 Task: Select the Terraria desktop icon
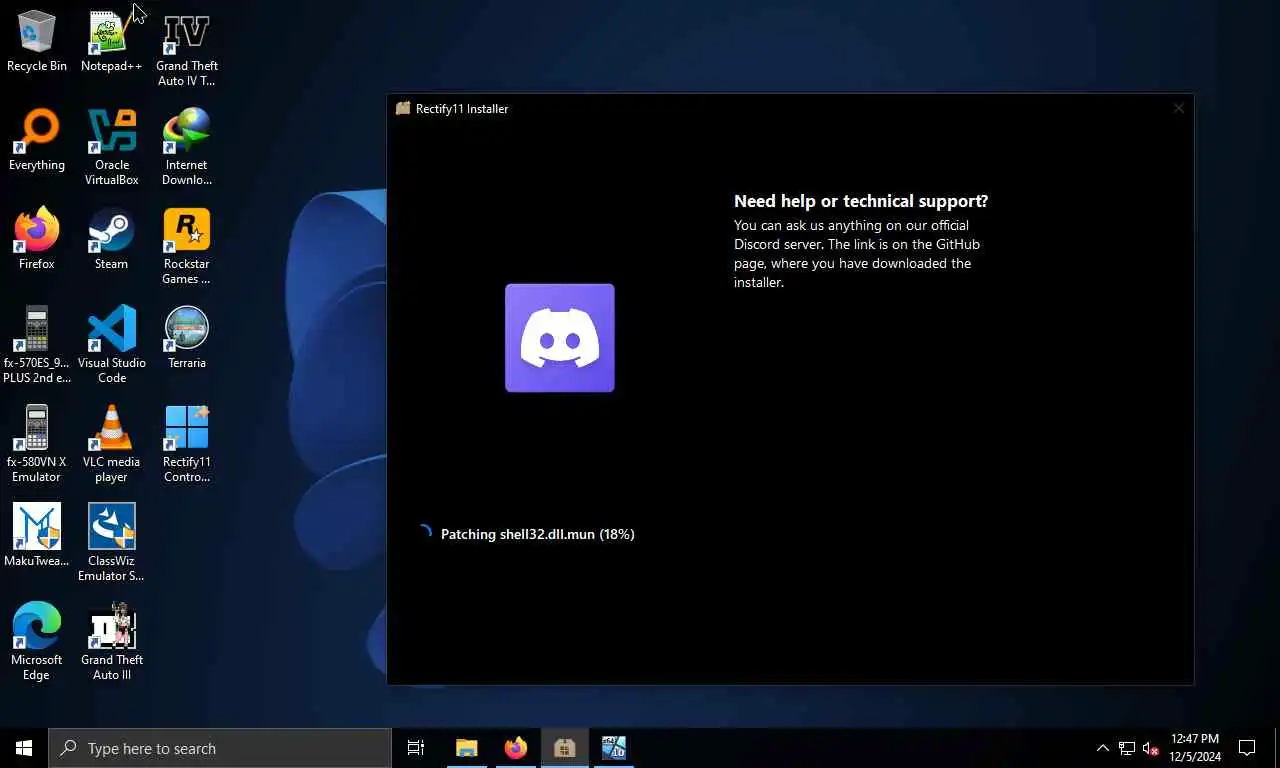tap(186, 339)
